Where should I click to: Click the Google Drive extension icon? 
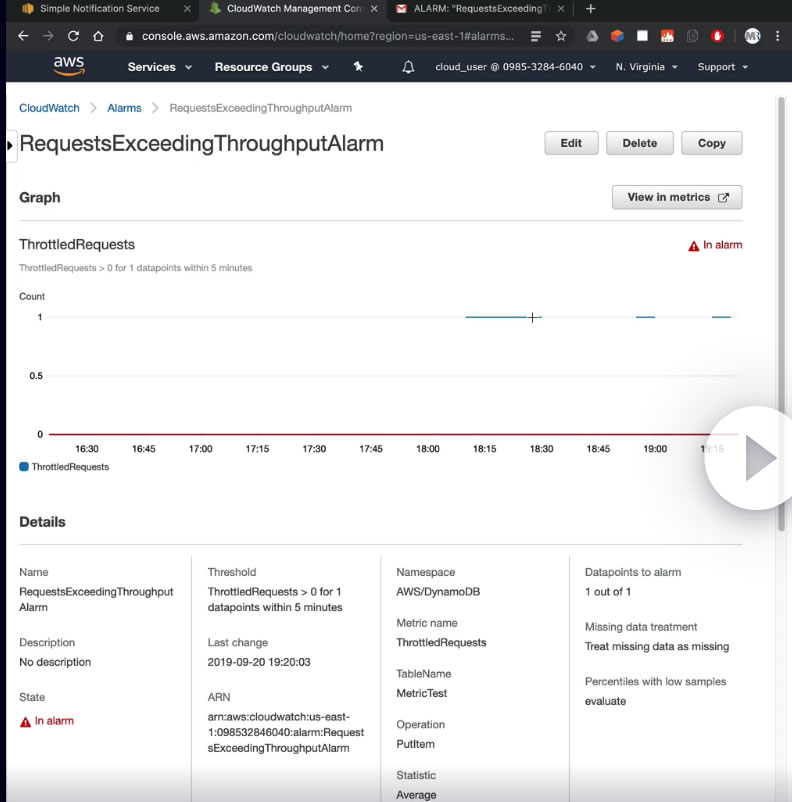click(592, 36)
